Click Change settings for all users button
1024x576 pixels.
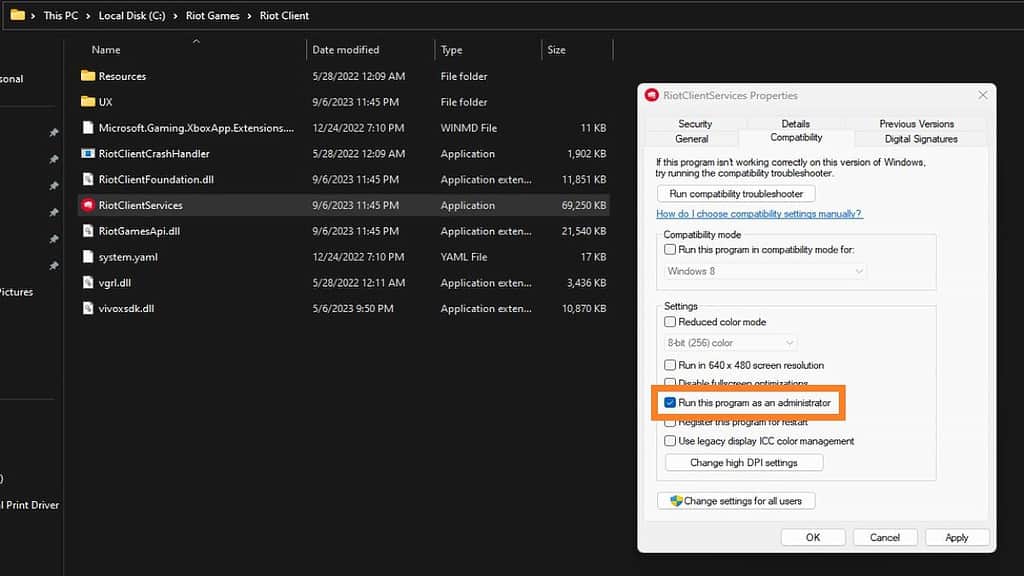tap(736, 501)
